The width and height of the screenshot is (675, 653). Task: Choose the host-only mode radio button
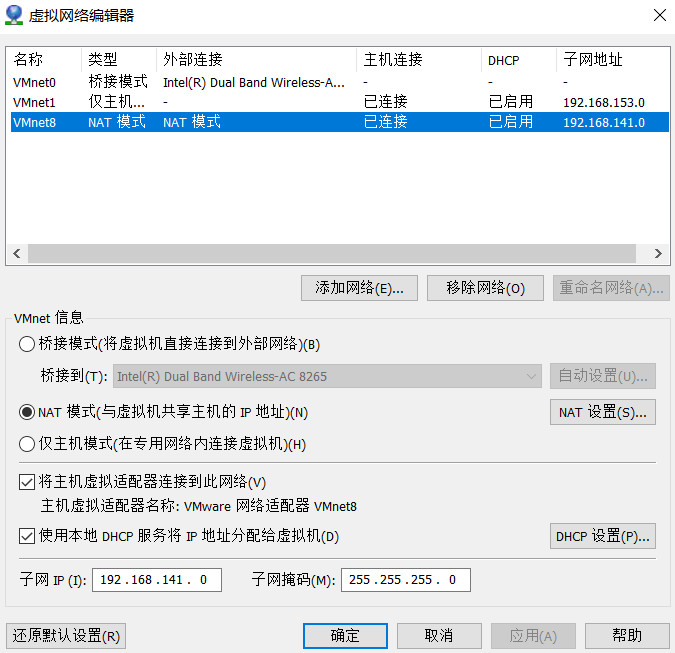27,444
